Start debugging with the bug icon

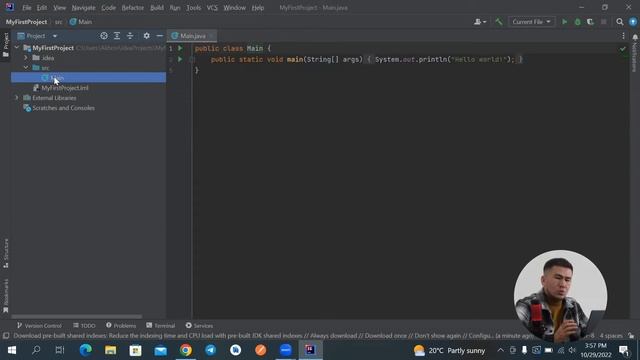point(578,22)
